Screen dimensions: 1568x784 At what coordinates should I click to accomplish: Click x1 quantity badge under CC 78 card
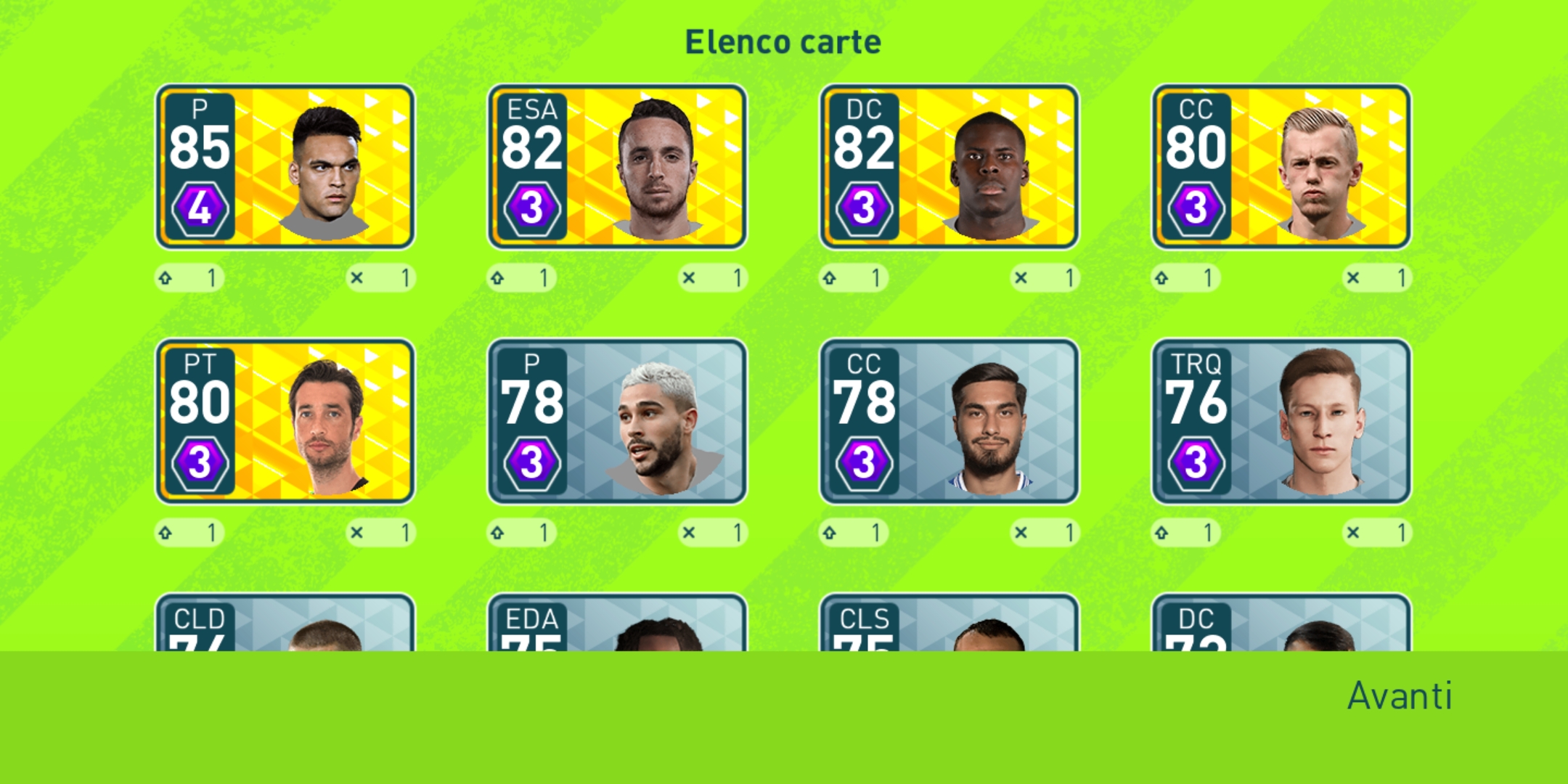[1045, 533]
